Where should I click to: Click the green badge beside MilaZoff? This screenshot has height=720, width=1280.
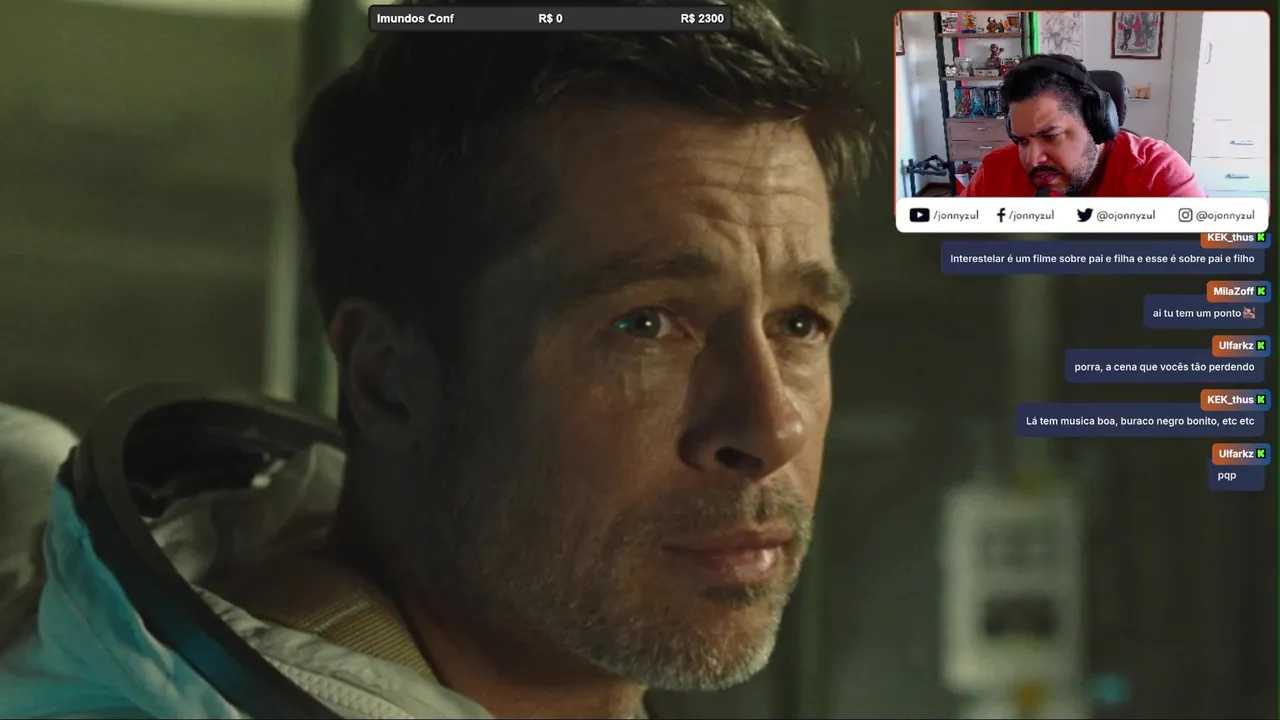[1261, 291]
